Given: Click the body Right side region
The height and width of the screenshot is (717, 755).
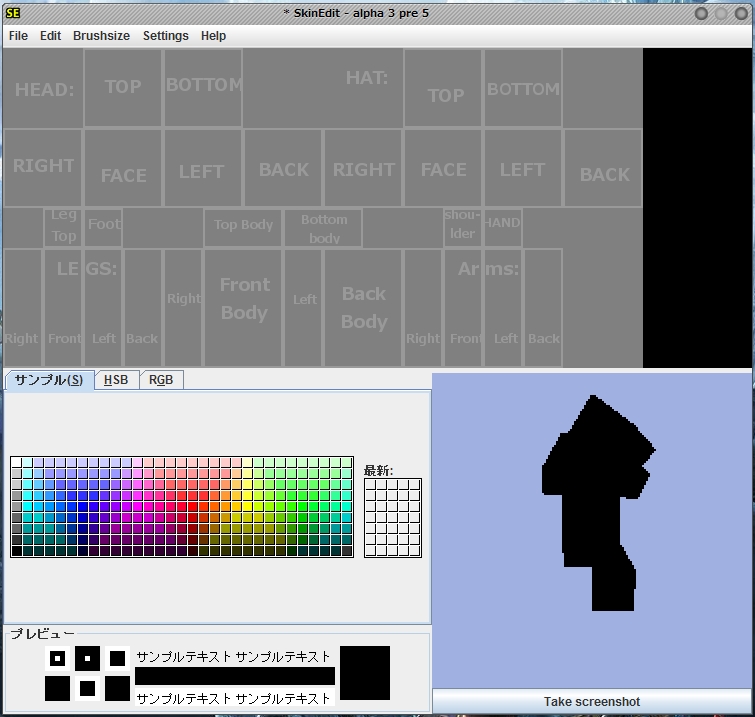Looking at the screenshot, I should pos(183,308).
